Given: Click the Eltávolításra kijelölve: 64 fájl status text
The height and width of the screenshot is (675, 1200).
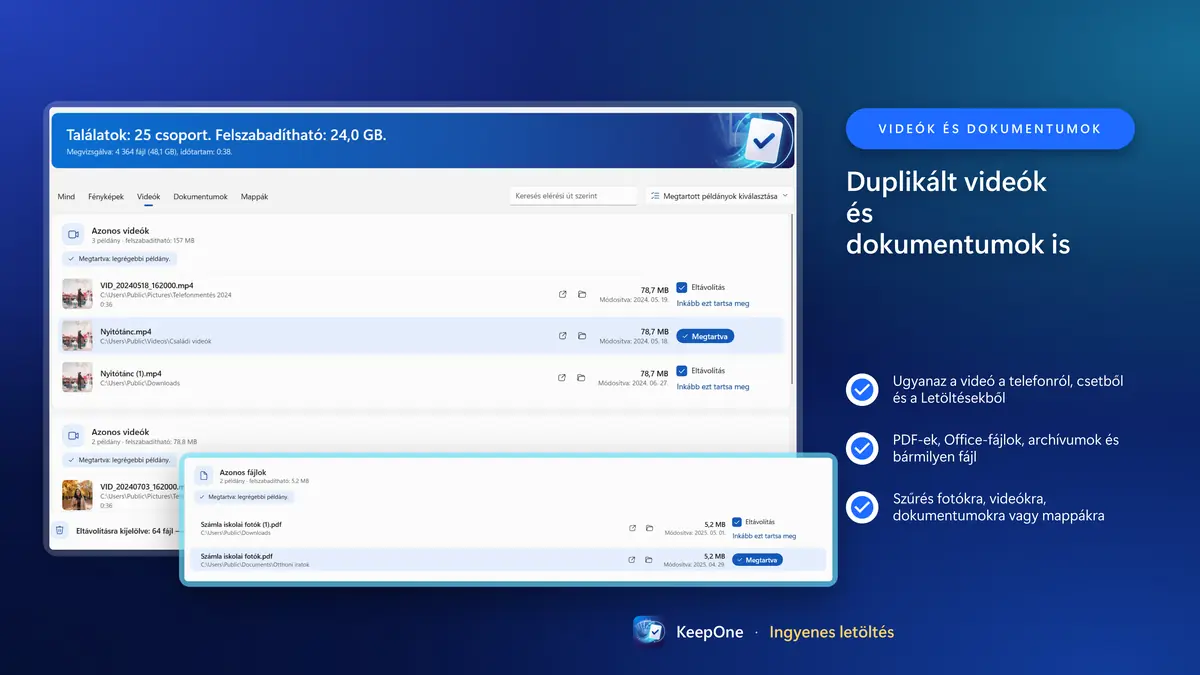Looking at the screenshot, I should 125,531.
